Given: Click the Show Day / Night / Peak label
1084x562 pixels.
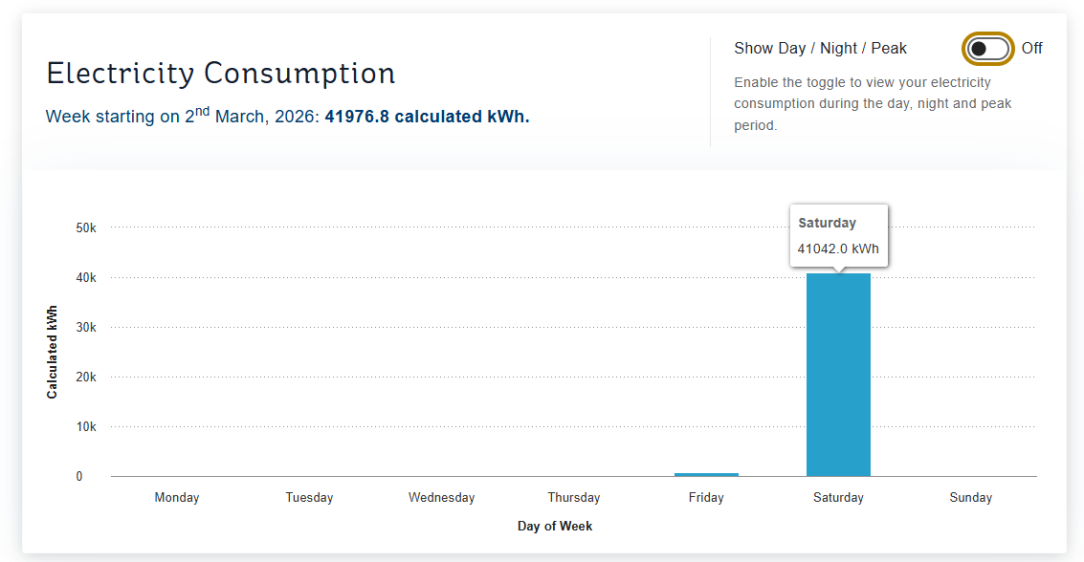Looking at the screenshot, I should [820, 48].
